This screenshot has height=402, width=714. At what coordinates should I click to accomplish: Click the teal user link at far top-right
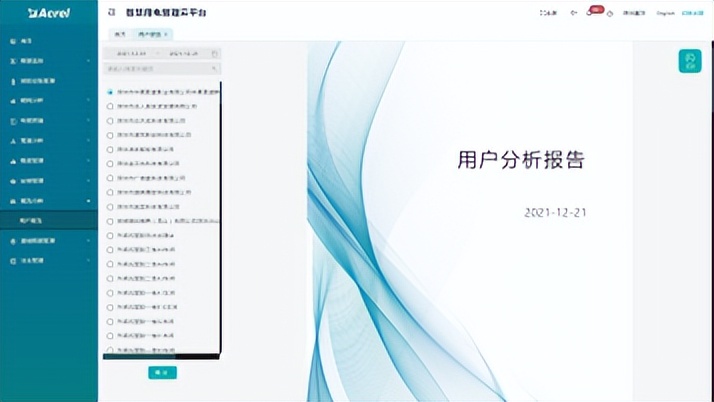coord(693,13)
